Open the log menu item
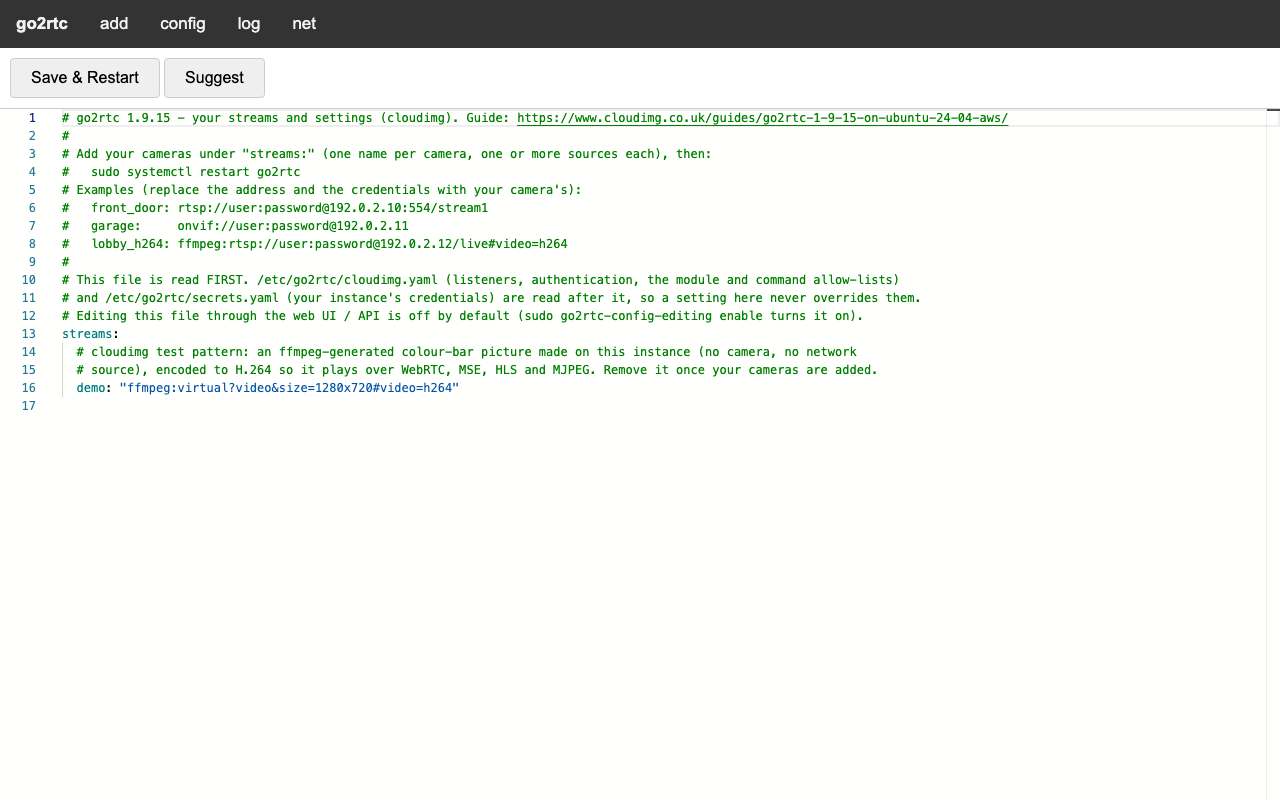This screenshot has width=1280, height=800. pos(249,23)
